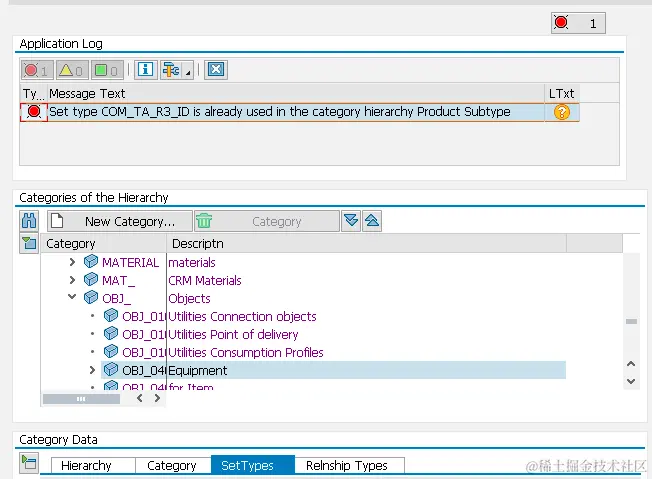Click the Objects description text
Screen dimensions: 652x479
(189, 299)
